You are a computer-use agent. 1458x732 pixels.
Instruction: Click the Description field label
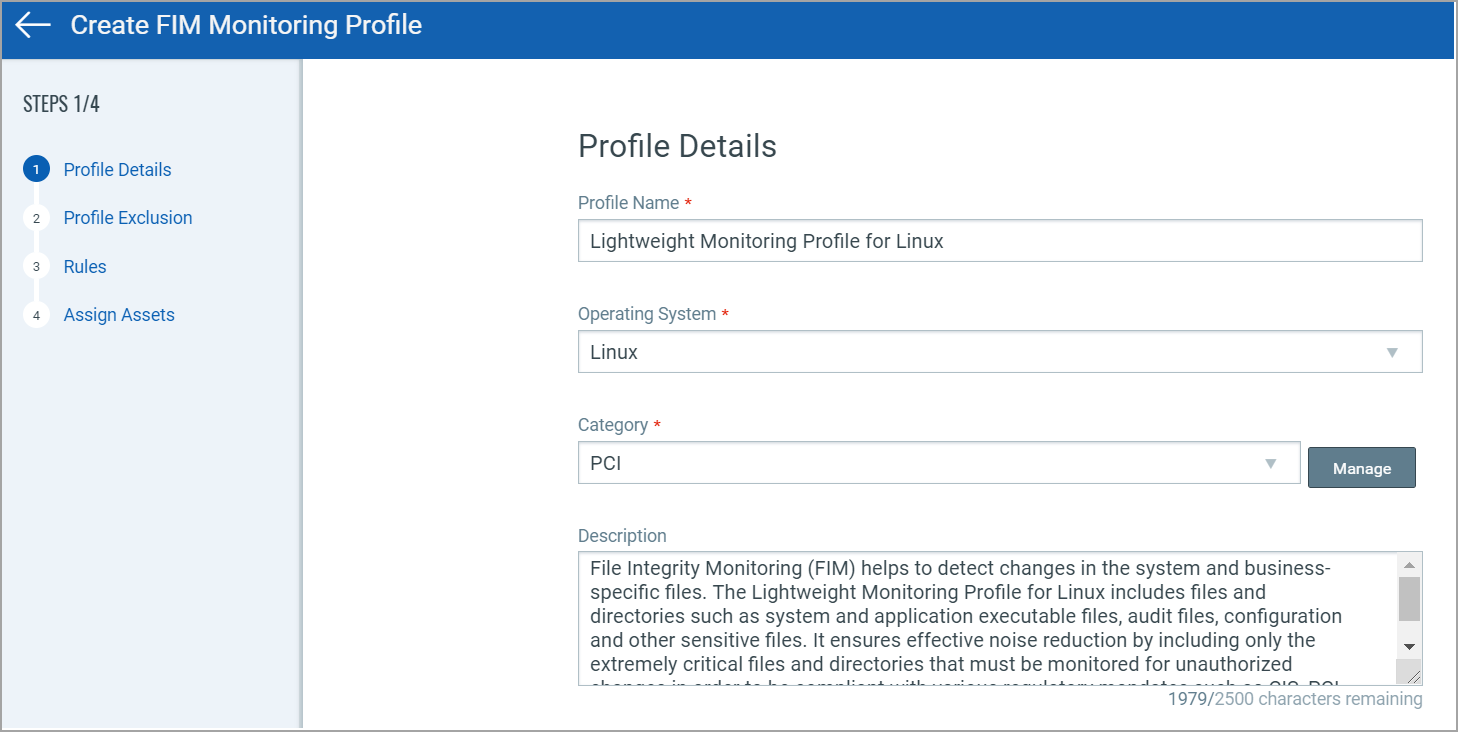[x=622, y=536]
